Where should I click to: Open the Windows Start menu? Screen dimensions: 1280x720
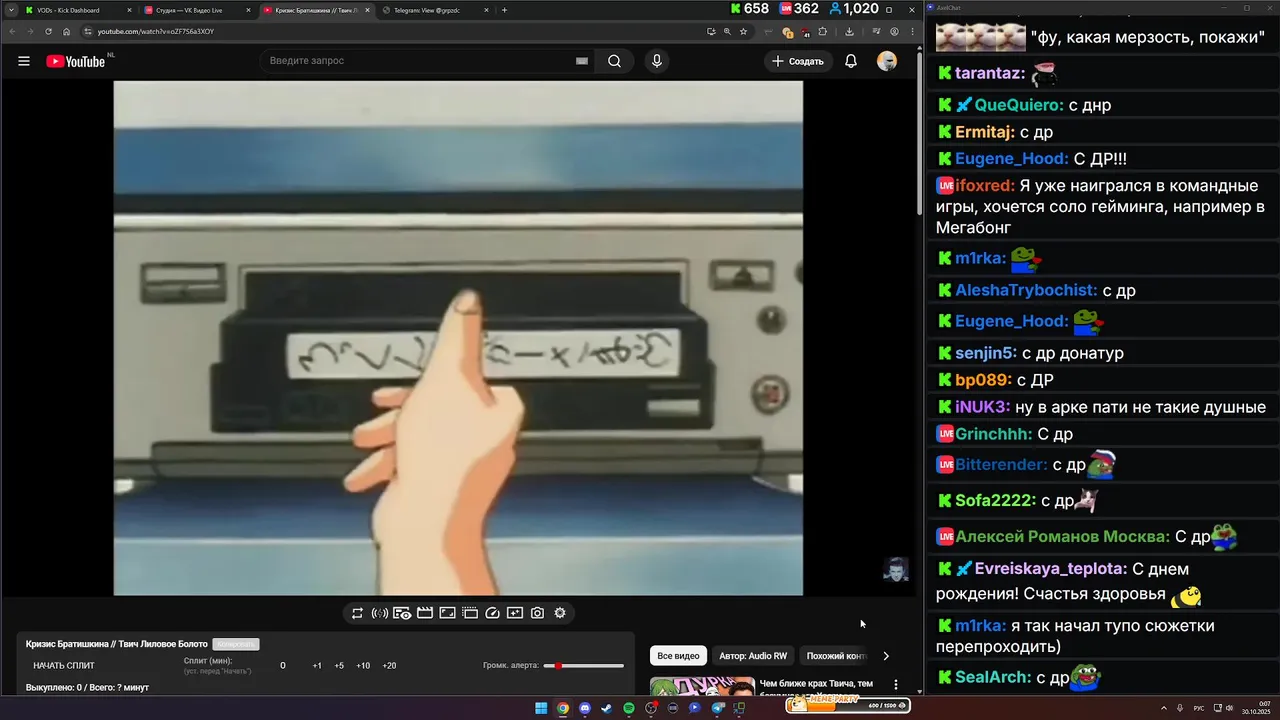[541, 708]
